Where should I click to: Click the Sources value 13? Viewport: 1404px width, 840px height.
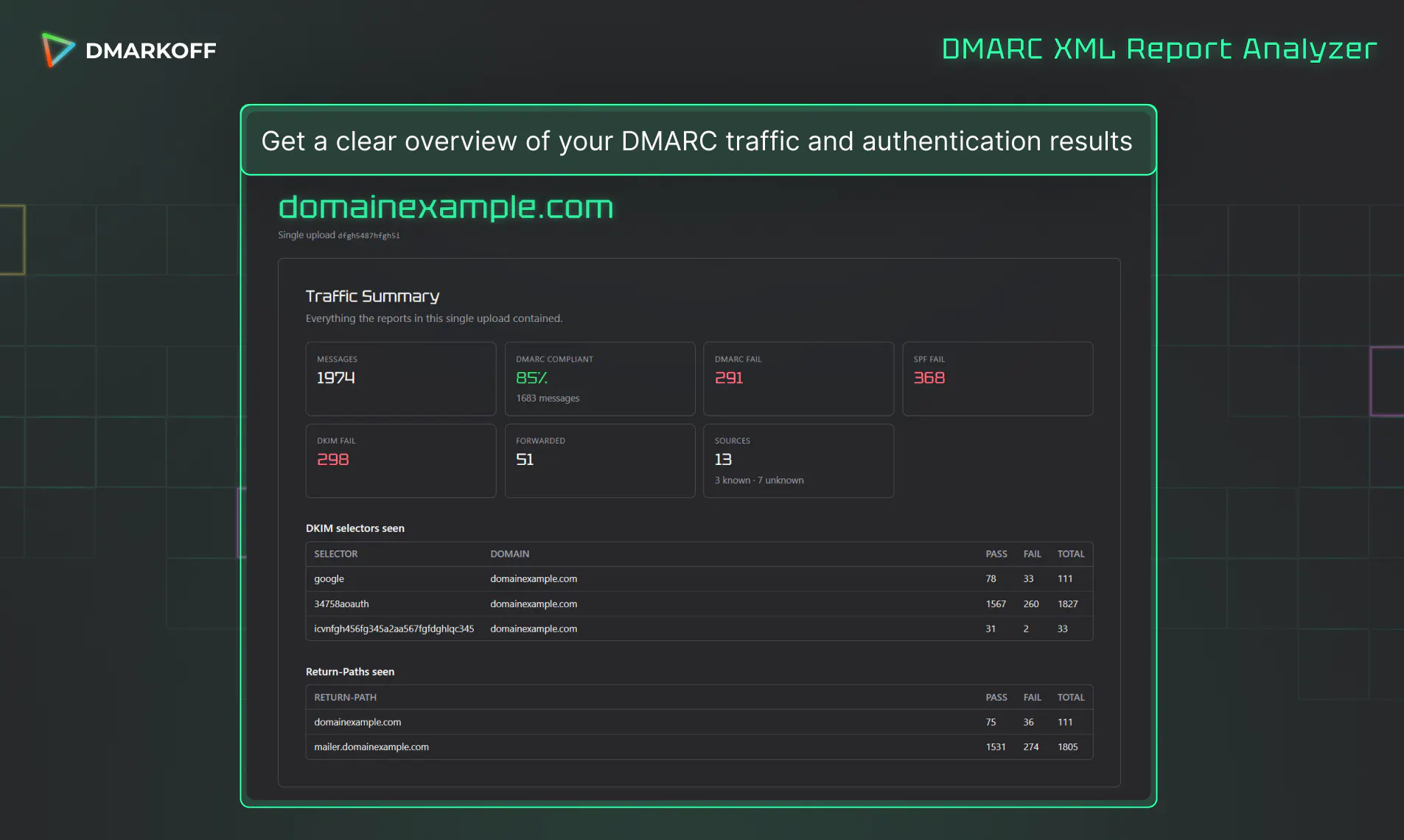pos(723,460)
